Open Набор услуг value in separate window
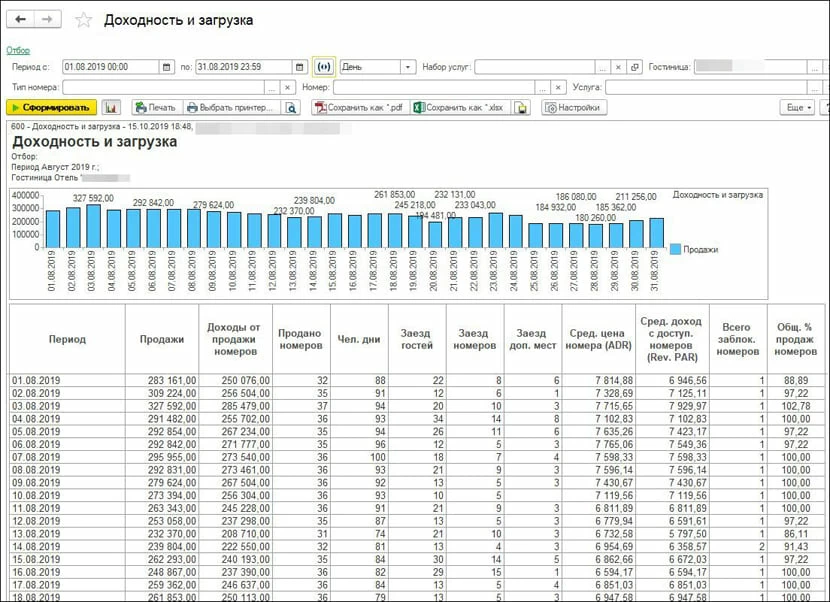Image resolution: width=830 pixels, height=602 pixels. tap(634, 67)
